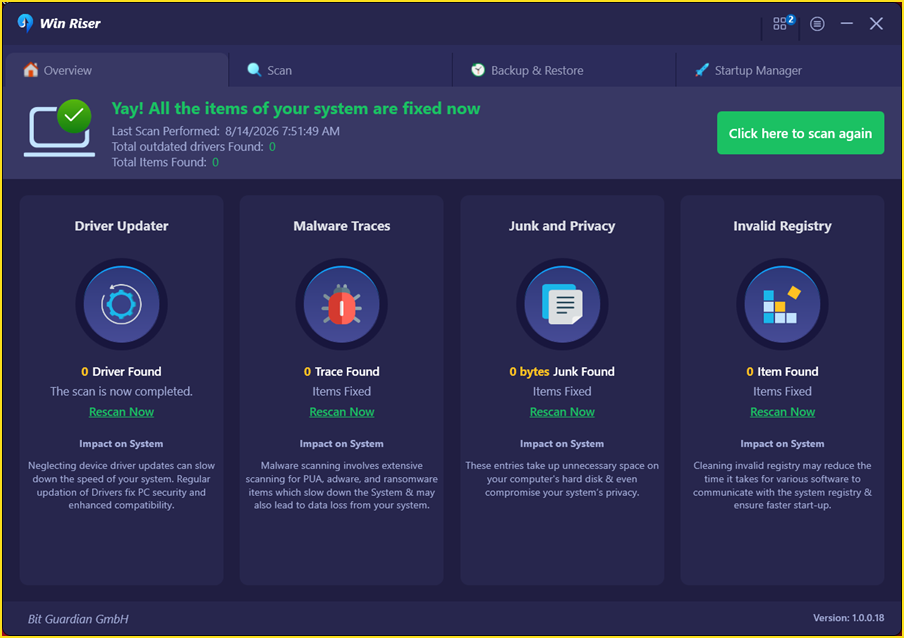Open the apps grid icon with badge
The image size is (904, 638).
(783, 23)
